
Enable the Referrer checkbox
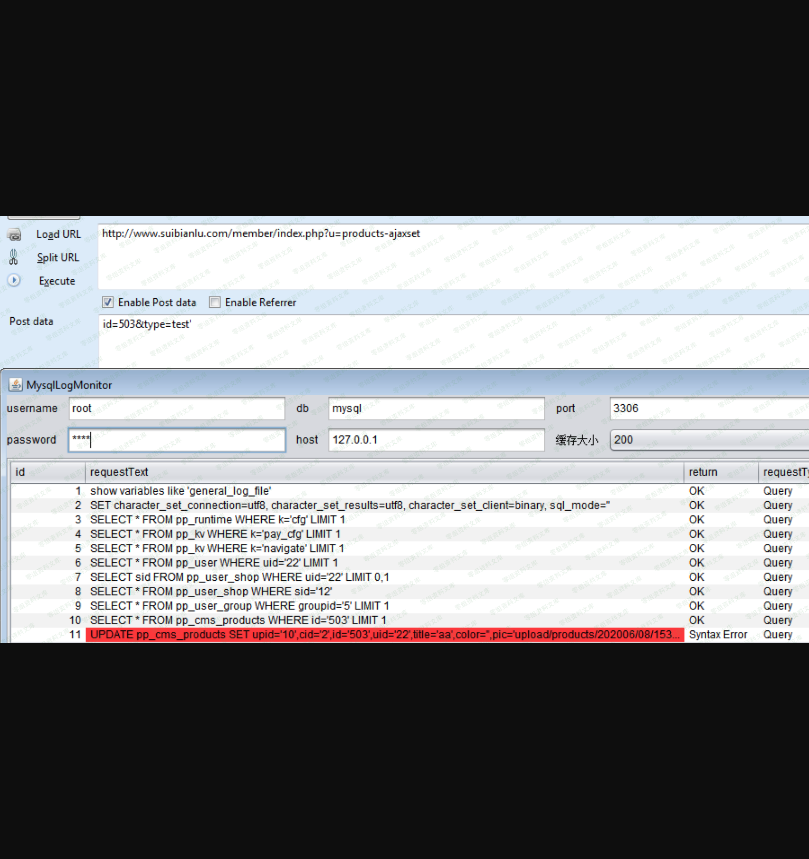coord(215,302)
